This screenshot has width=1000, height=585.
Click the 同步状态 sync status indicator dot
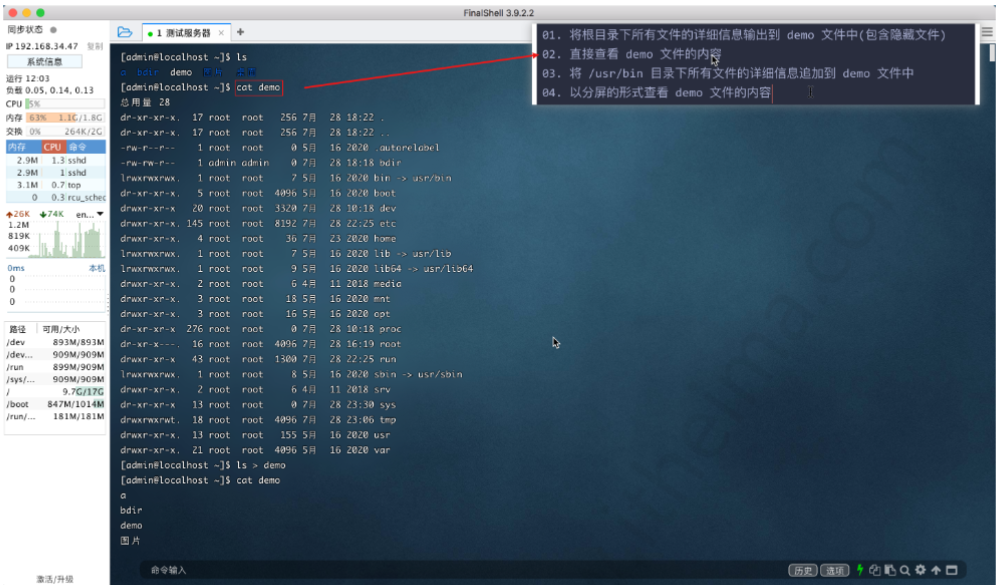[x=54, y=29]
